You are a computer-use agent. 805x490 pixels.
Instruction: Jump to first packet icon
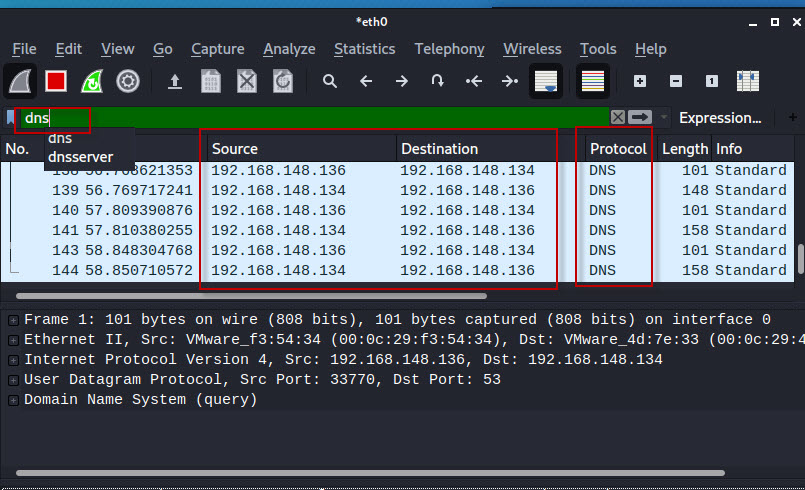click(x=473, y=81)
